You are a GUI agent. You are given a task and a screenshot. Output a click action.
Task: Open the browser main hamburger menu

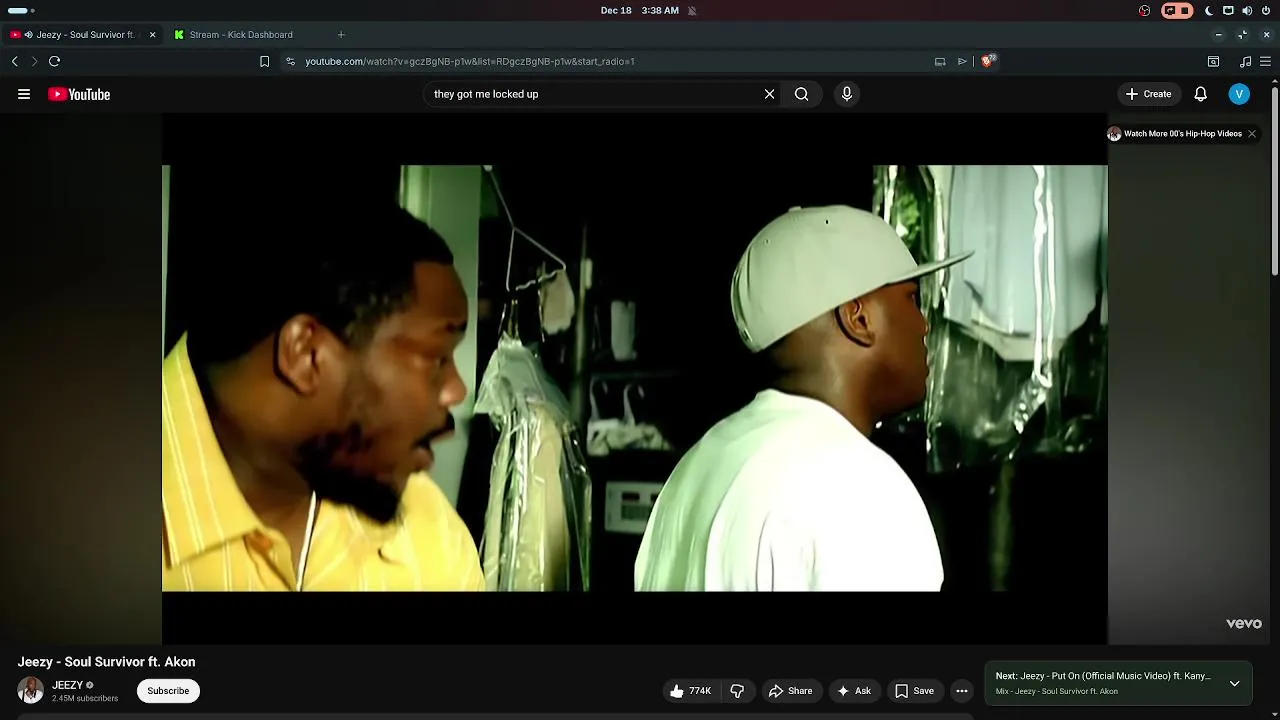click(x=1265, y=61)
